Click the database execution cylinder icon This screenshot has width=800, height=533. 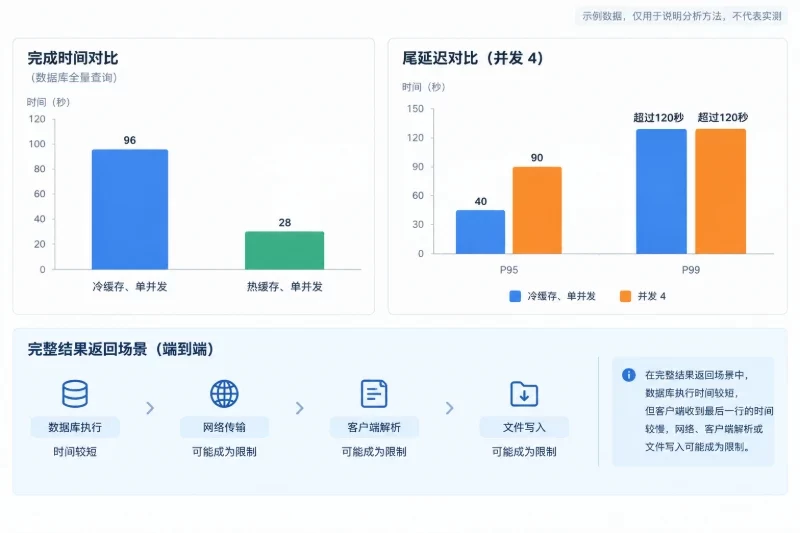[x=75, y=393]
